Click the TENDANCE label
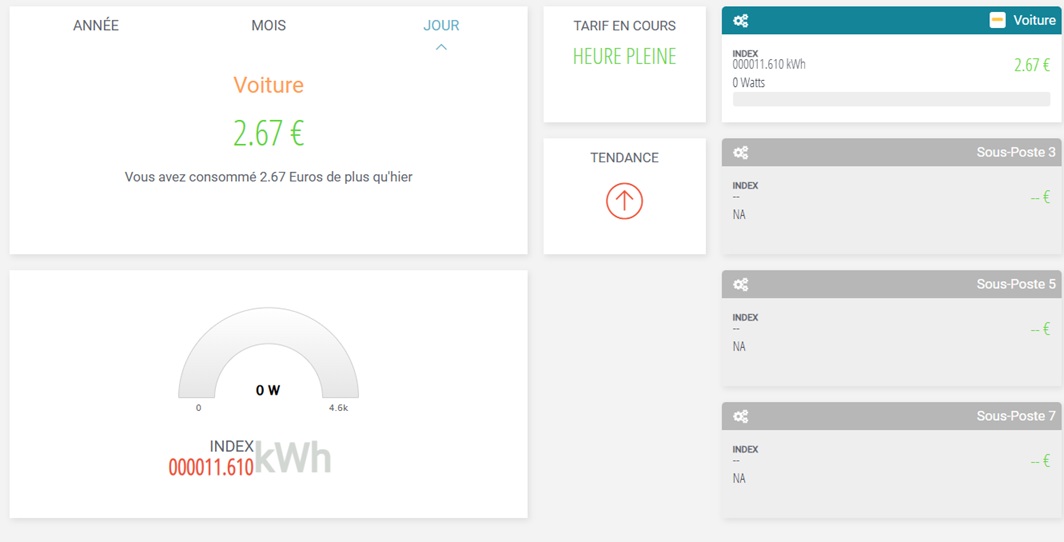The image size is (1064, 542). point(624,157)
